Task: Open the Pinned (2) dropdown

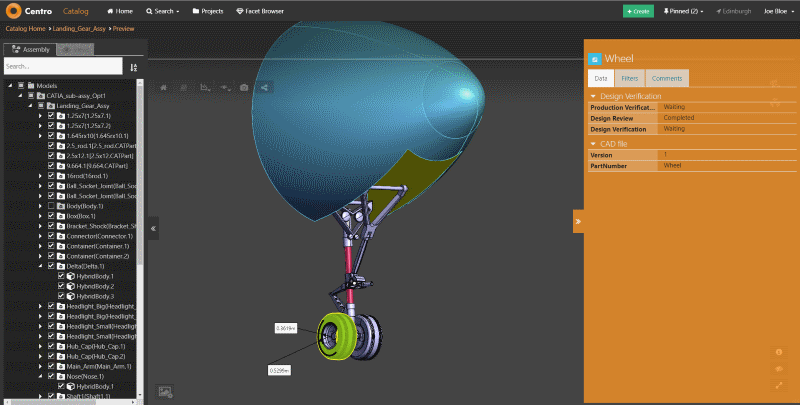Action: tap(683, 11)
